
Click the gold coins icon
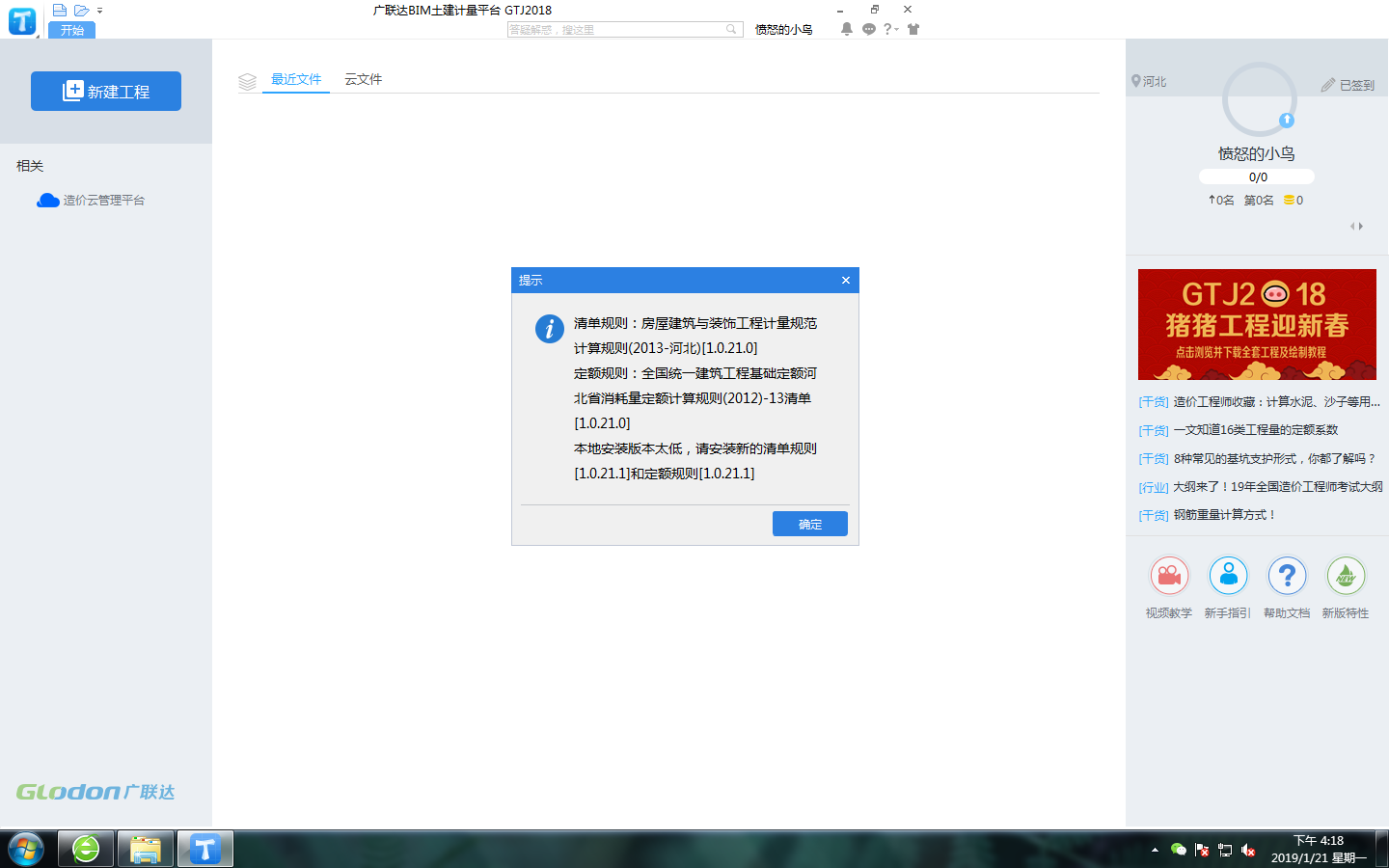[1288, 200]
